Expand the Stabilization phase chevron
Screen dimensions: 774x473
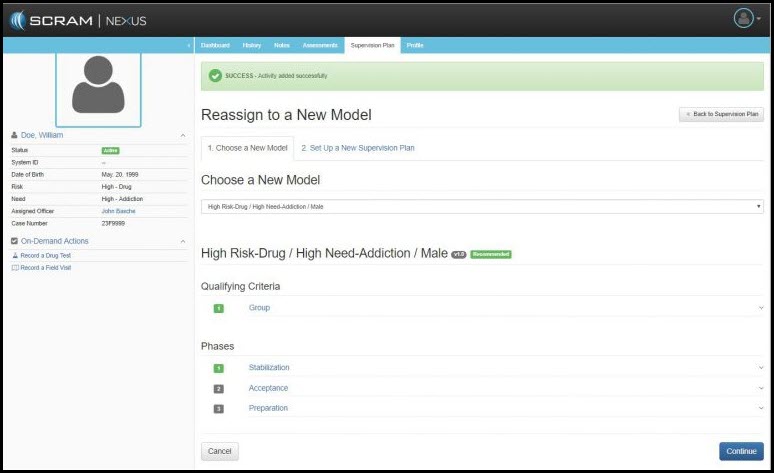760,368
